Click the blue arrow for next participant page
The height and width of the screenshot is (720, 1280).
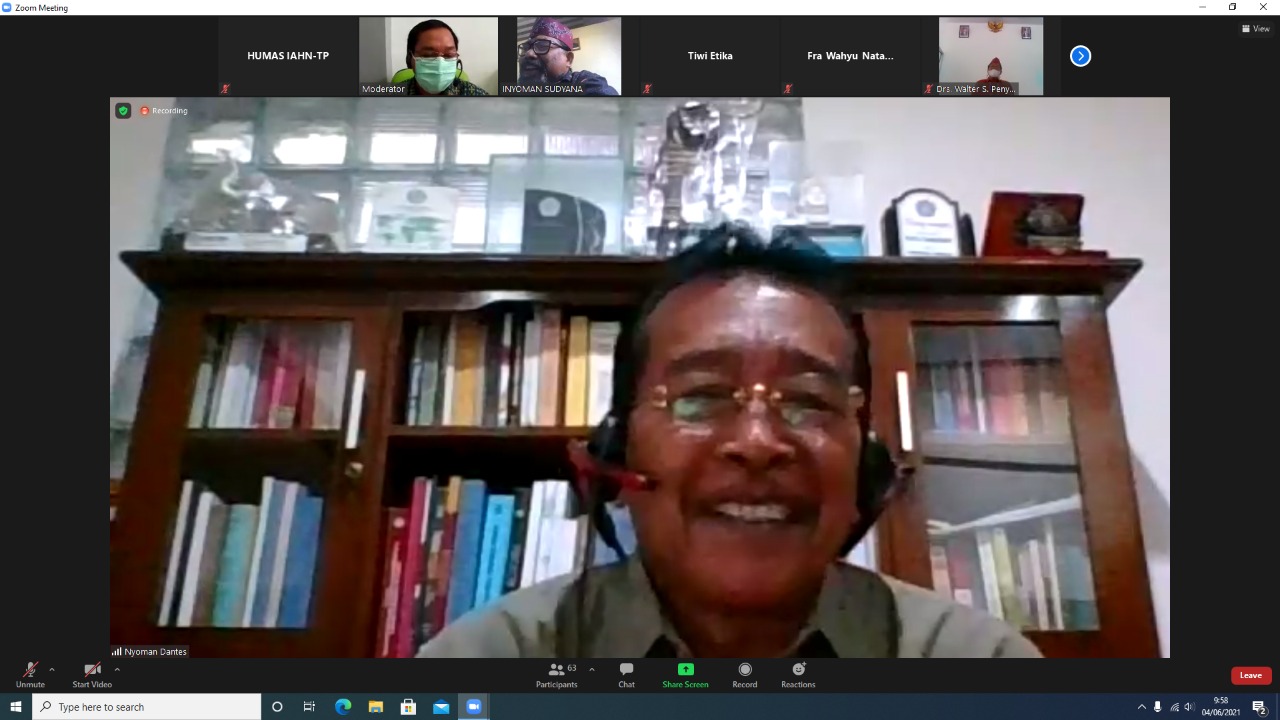tap(1080, 56)
